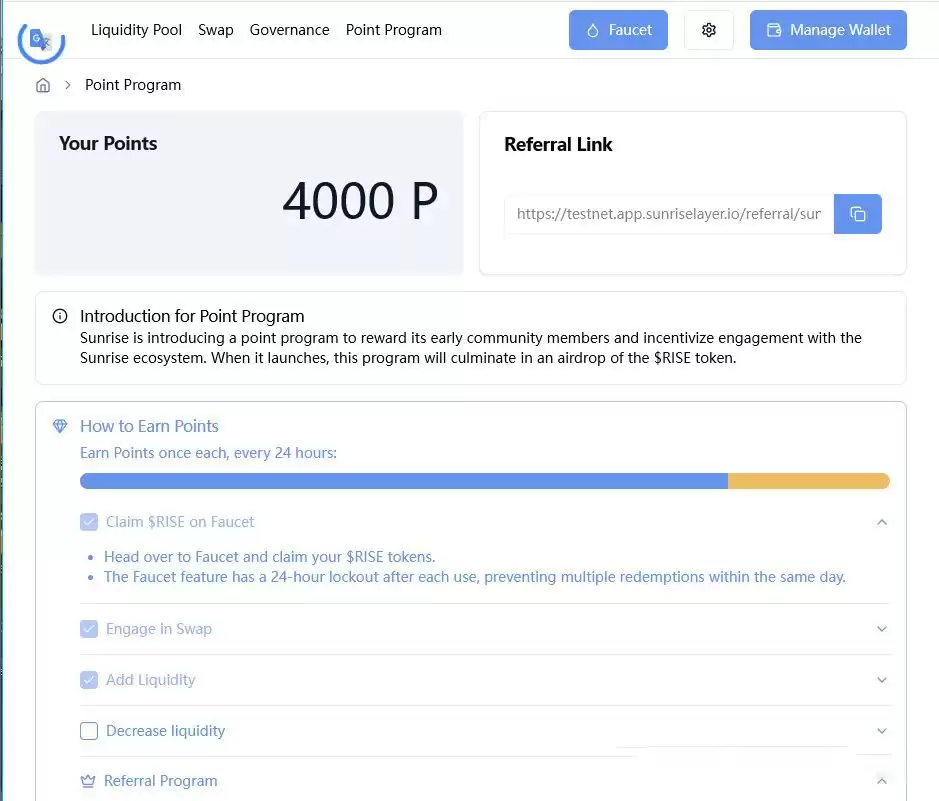Open the Liquidity Pool menu item
This screenshot has width=939, height=801.
(x=136, y=30)
